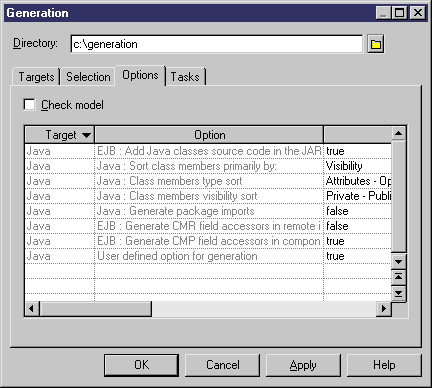Jump to last row arrow icon
This screenshot has height=388, width=432.
click(x=398, y=294)
